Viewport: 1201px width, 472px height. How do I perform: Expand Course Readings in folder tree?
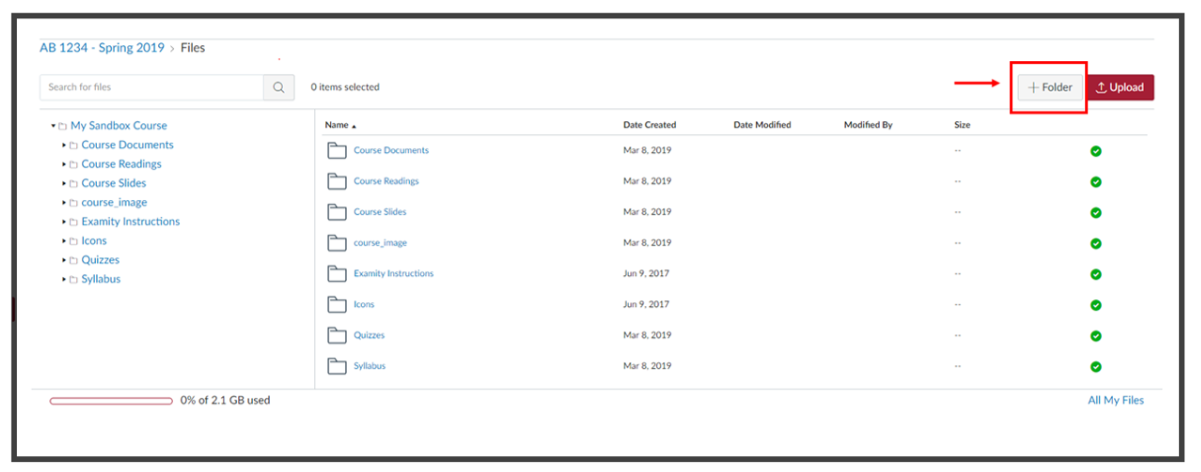point(64,164)
